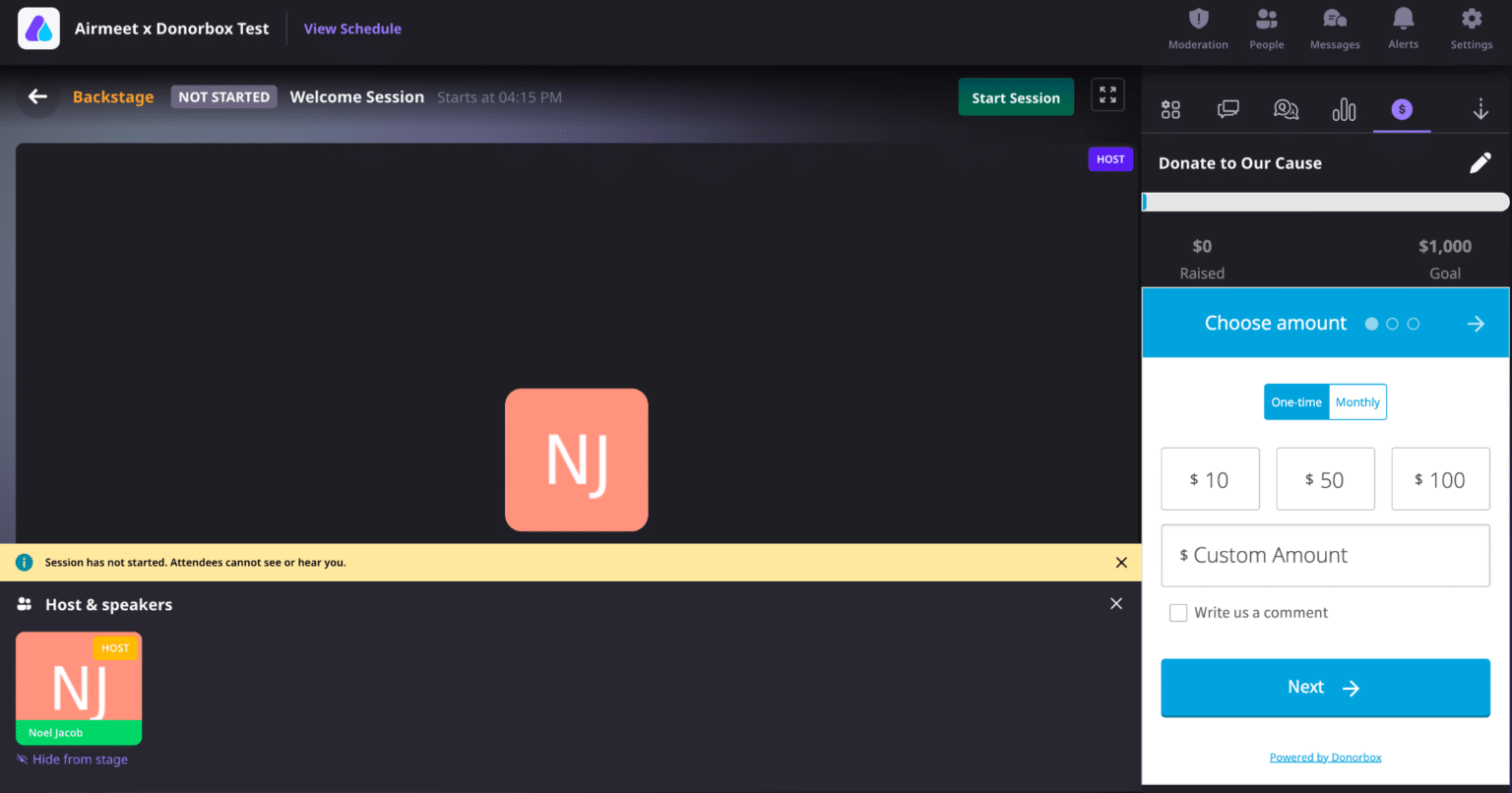Click the donation goal progress bar
Viewport: 1512px width, 793px height.
[1325, 202]
